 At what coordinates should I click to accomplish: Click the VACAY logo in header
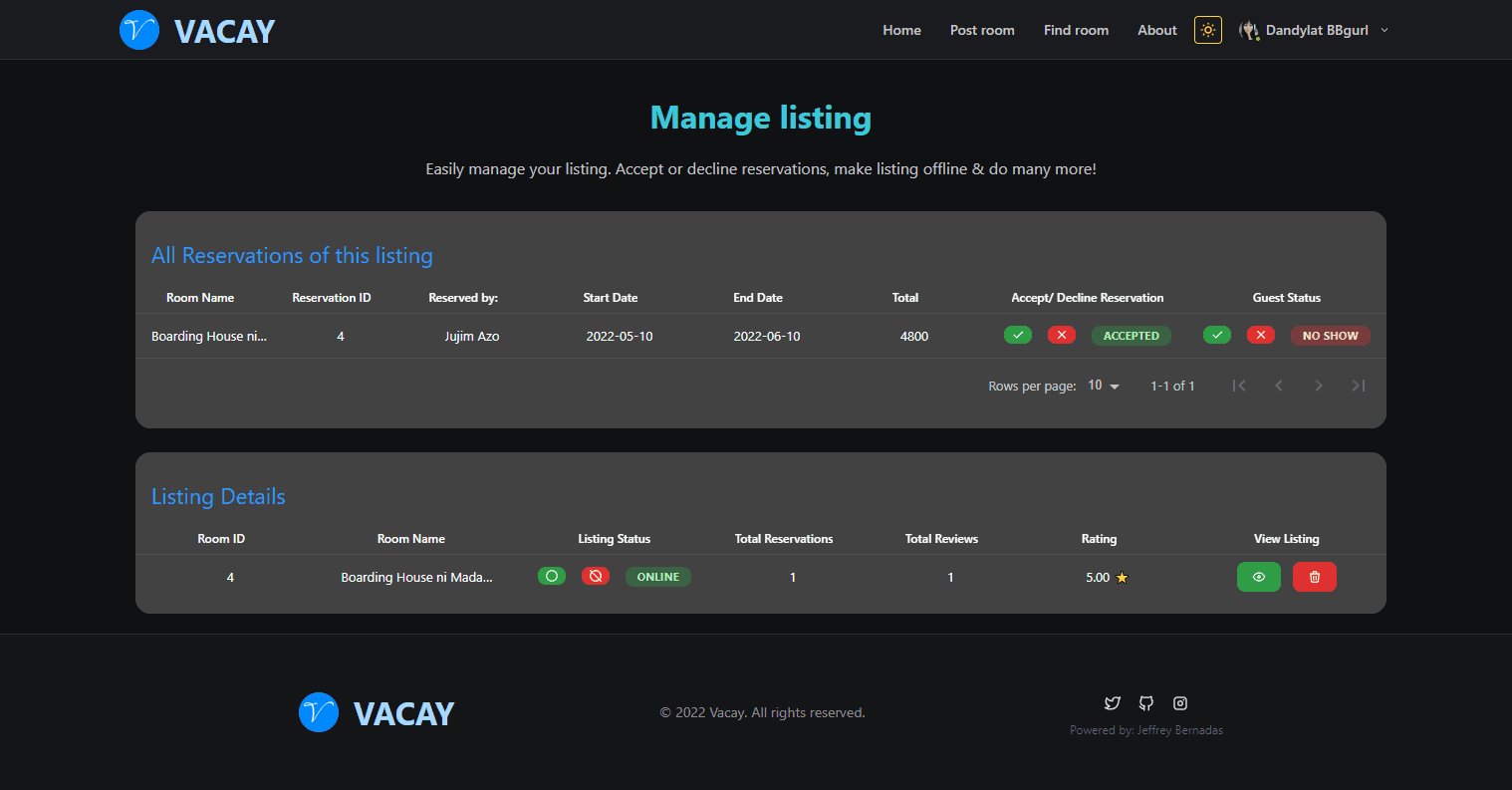point(197,30)
